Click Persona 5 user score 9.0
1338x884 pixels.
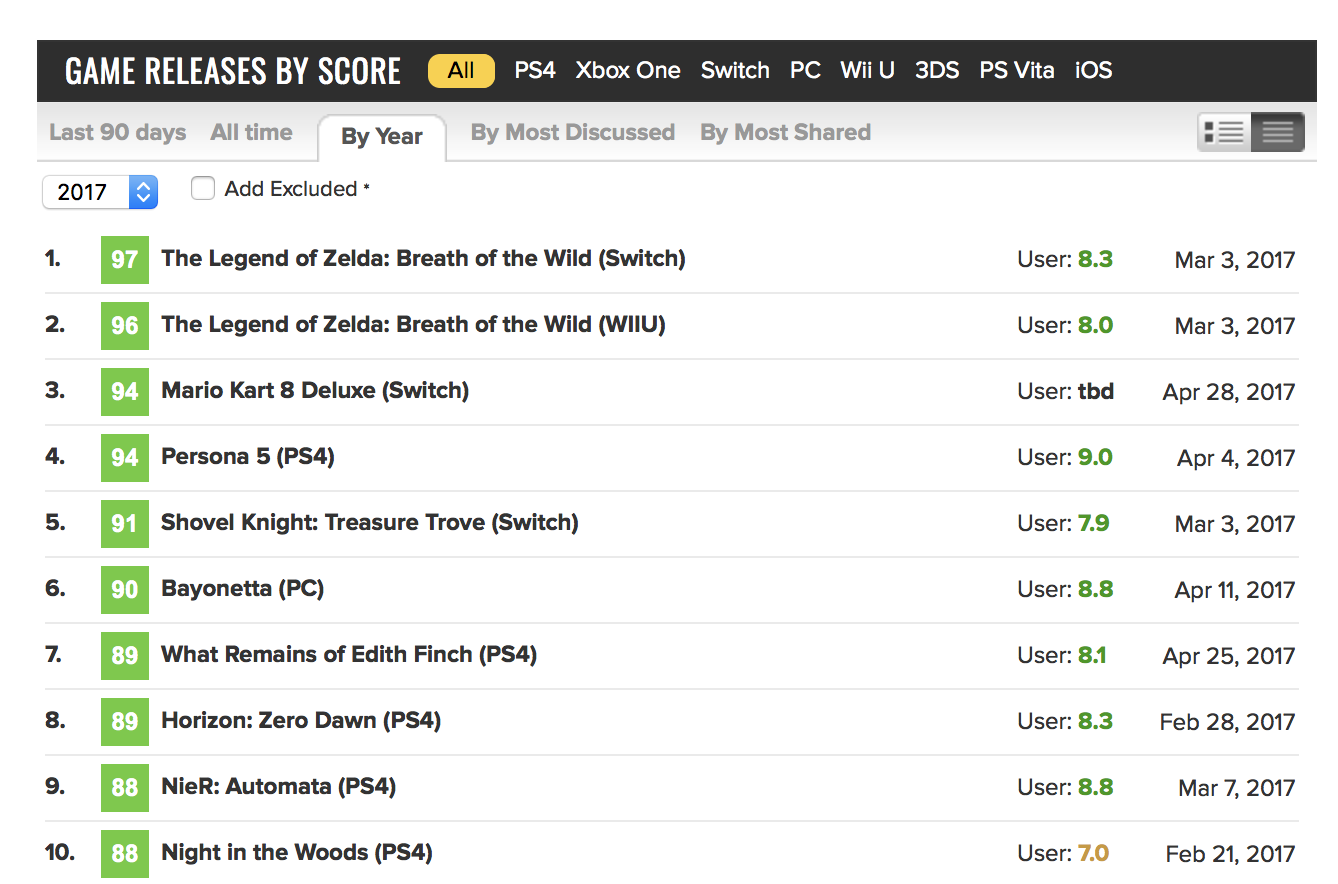pos(1095,457)
